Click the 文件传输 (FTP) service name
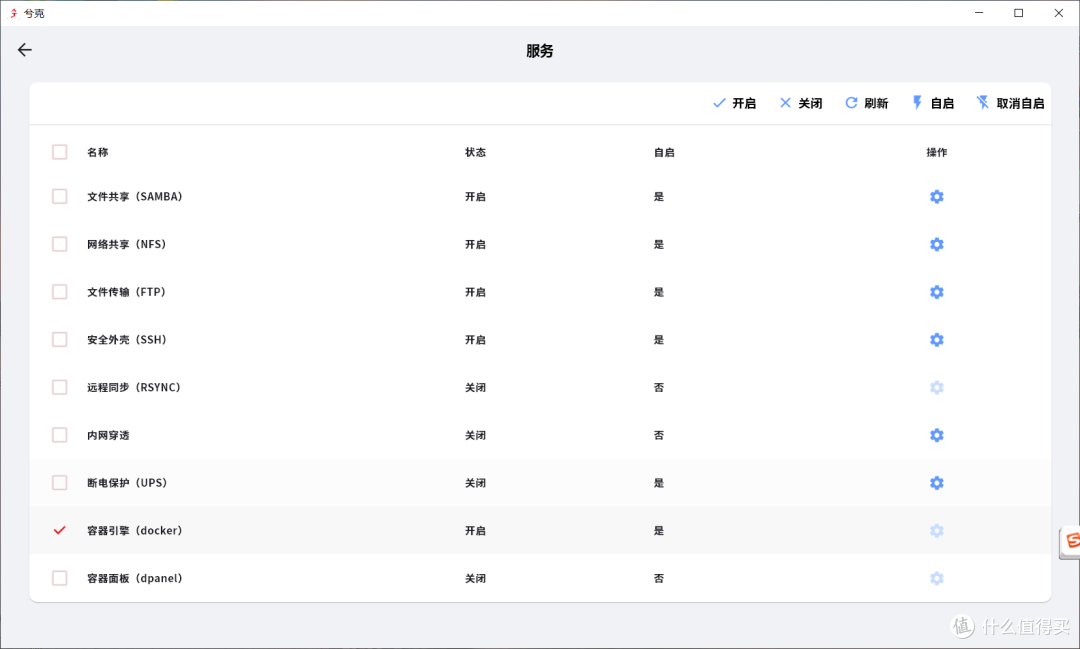1080x649 pixels. 126,292
